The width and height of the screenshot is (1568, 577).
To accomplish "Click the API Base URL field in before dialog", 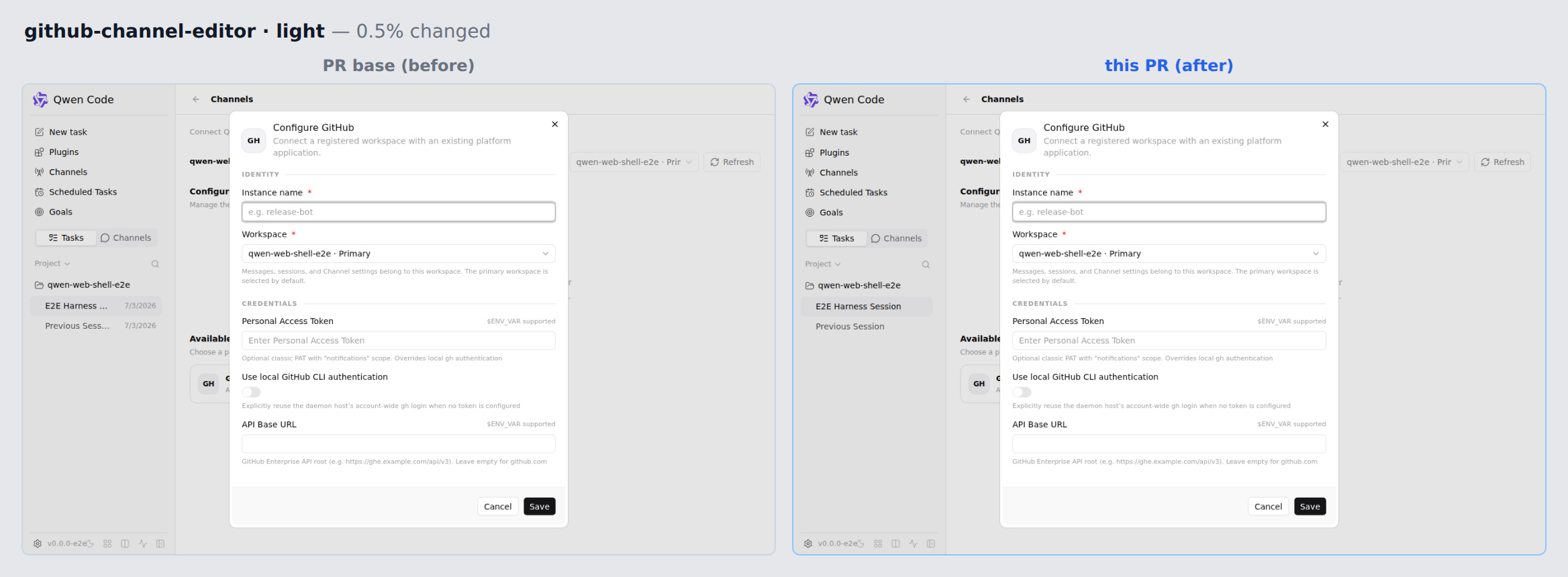I will 399,444.
